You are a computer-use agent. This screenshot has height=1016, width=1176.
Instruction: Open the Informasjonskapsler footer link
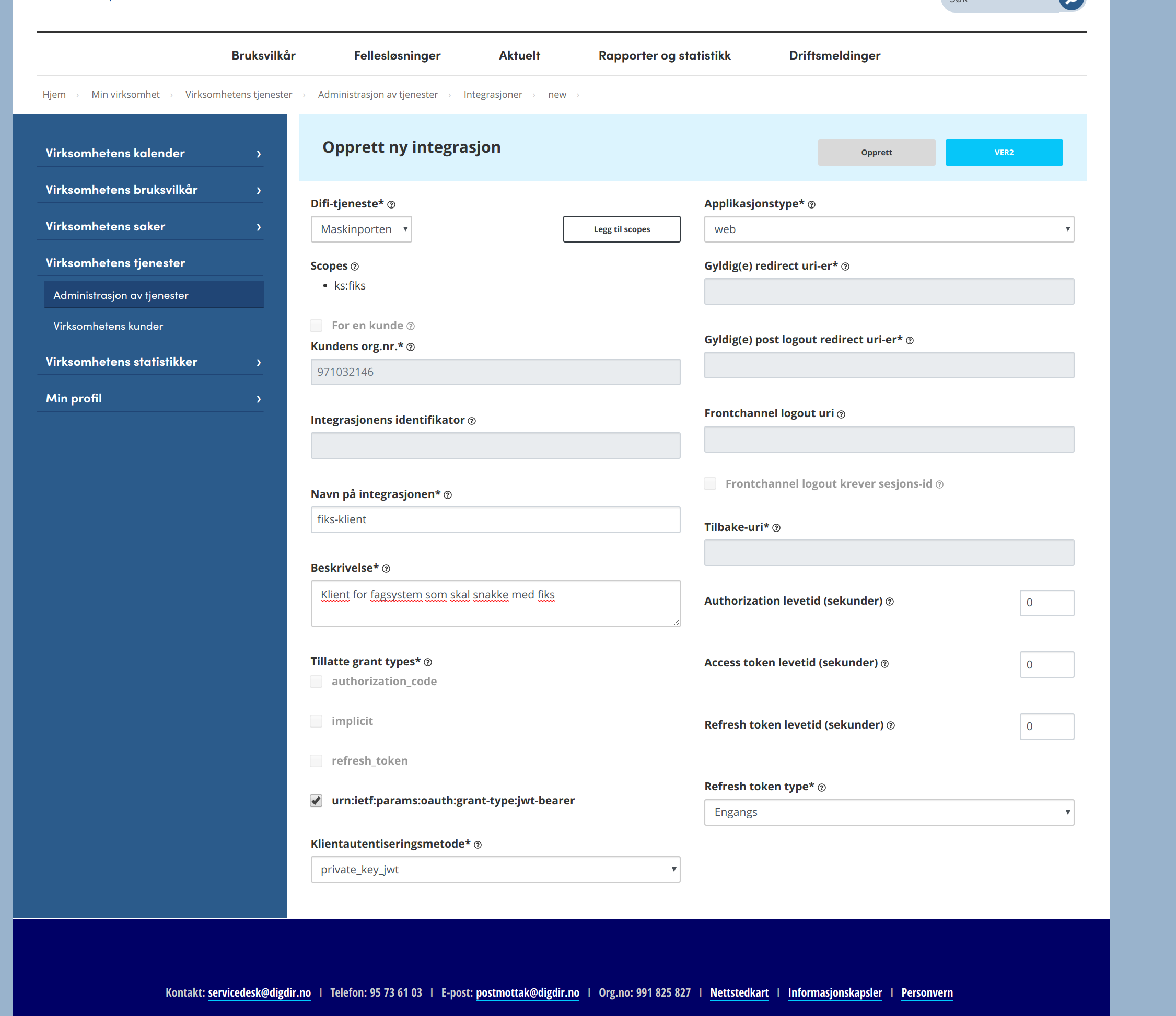point(835,992)
